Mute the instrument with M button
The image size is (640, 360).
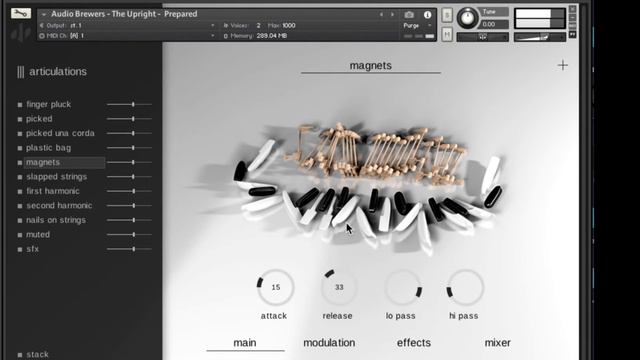[x=447, y=35]
